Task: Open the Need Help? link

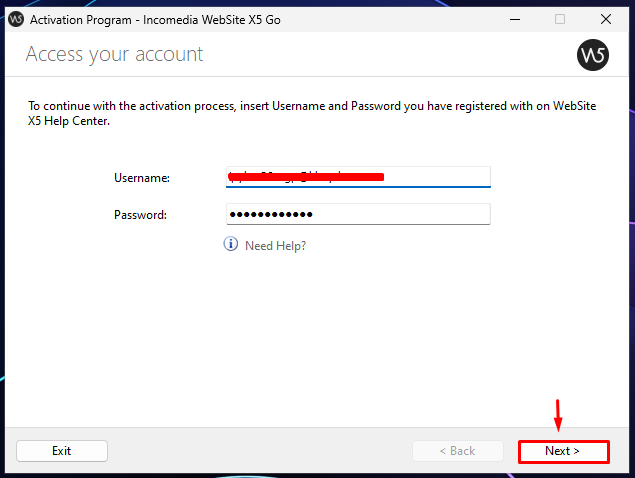Action: click(x=275, y=246)
